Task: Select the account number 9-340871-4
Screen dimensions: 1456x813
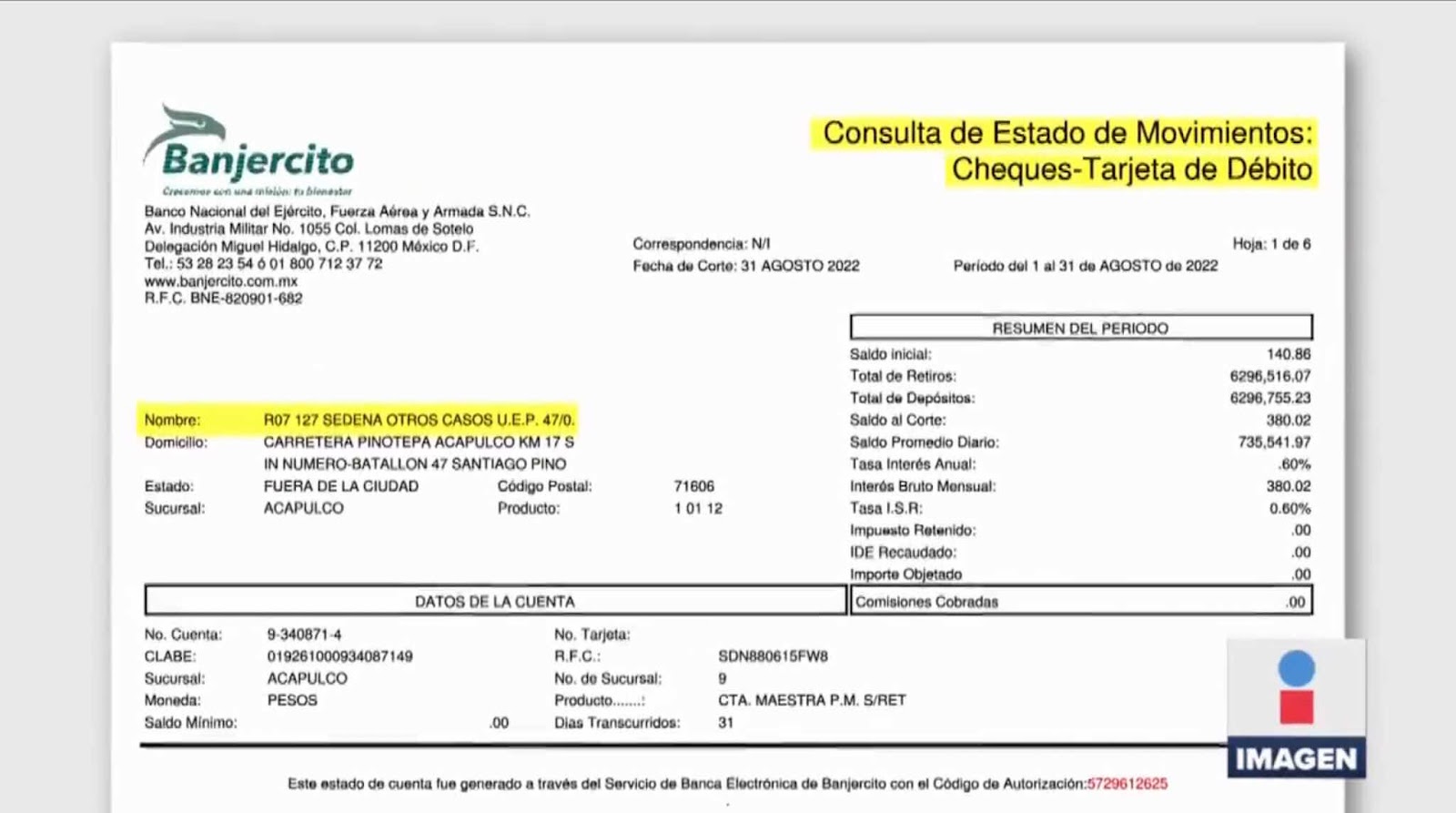Action: [304, 634]
